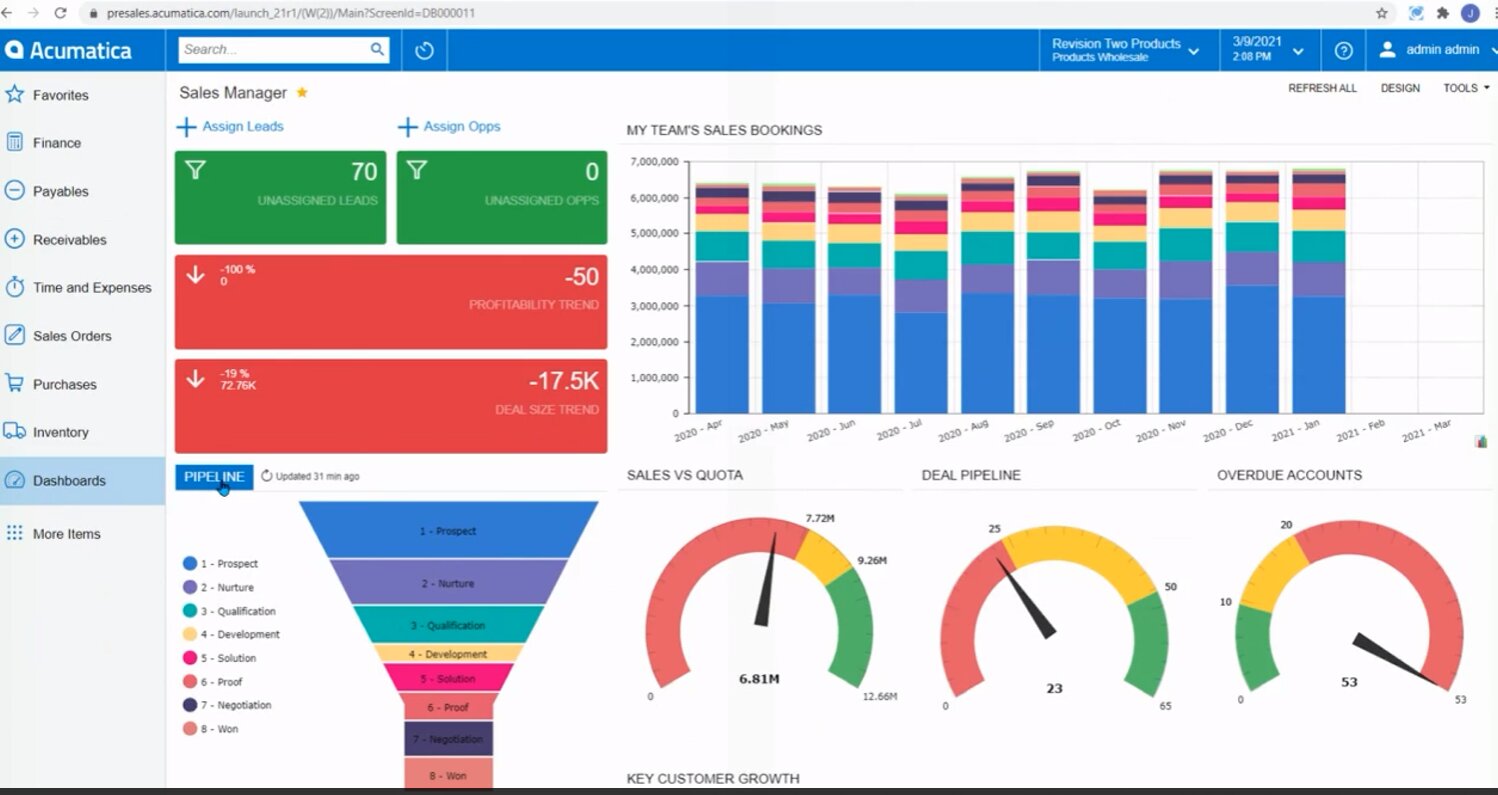Image resolution: width=1498 pixels, height=795 pixels.
Task: Click the Assign Leads plus icon
Action: tap(186, 127)
